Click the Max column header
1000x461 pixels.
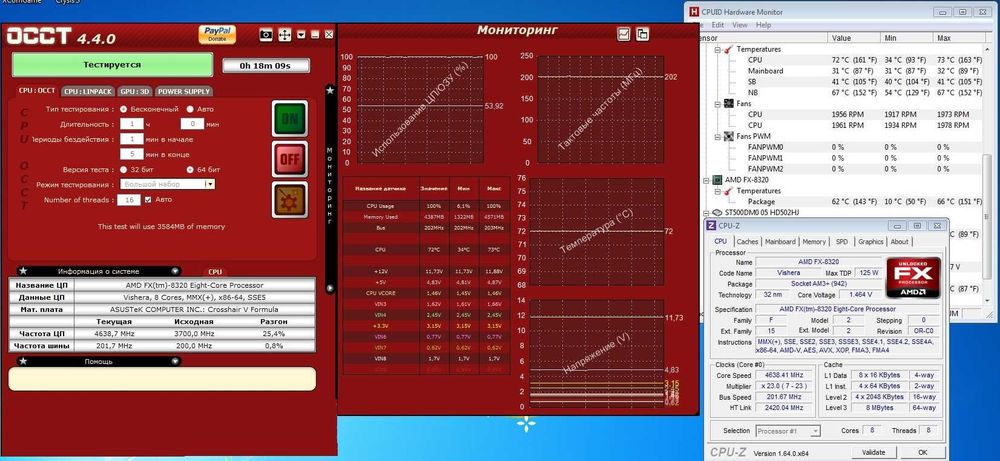pyautogui.click(x=959, y=38)
